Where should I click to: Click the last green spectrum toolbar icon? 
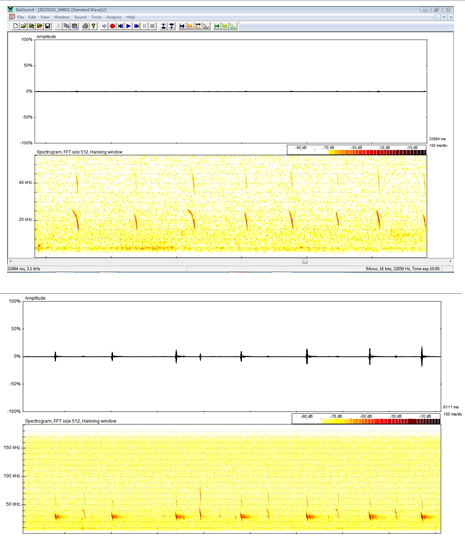233,26
